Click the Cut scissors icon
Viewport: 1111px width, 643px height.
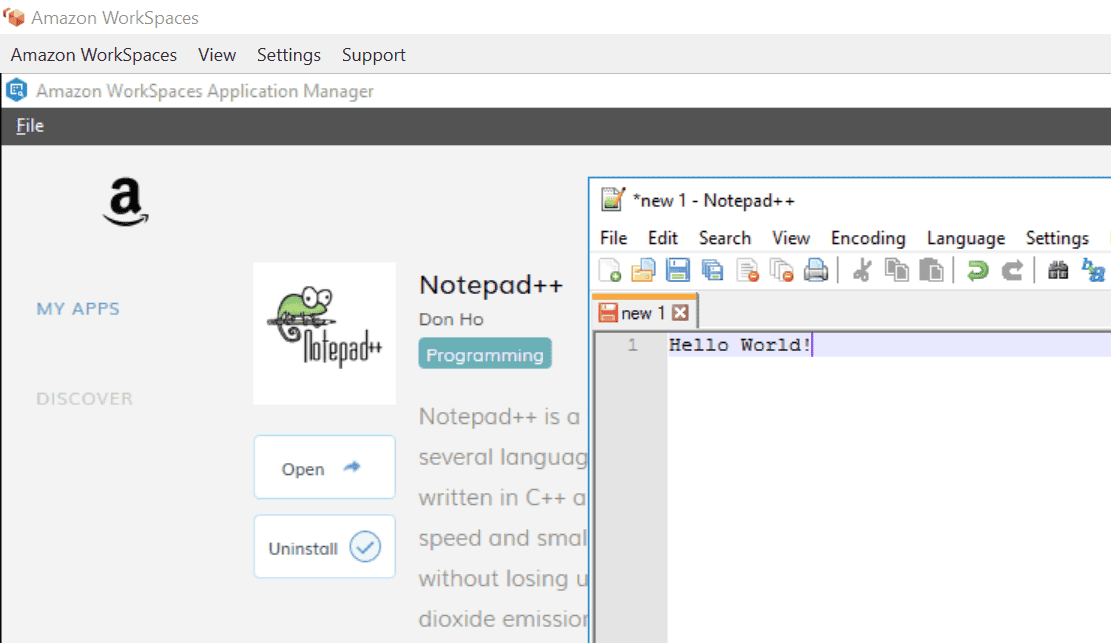tap(862, 270)
